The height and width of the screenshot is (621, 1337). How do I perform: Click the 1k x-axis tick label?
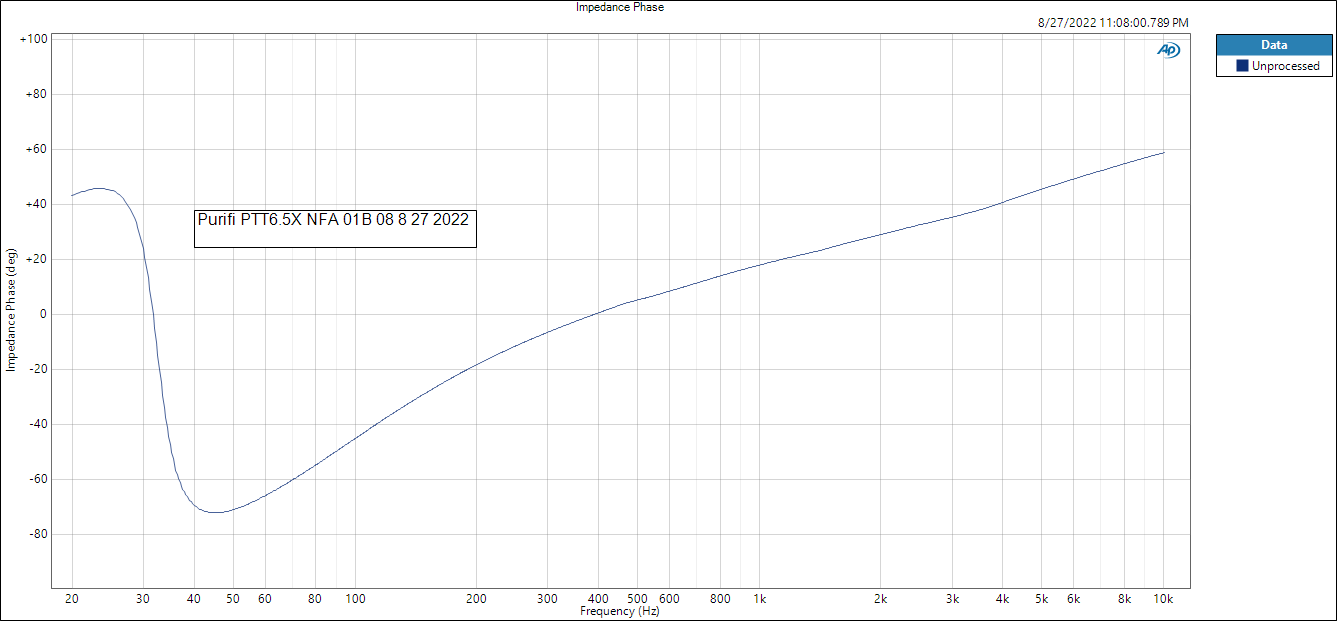(x=760, y=599)
